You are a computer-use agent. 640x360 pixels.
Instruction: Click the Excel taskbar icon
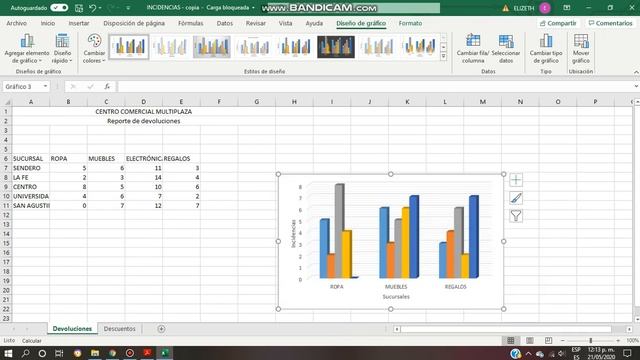164,353
